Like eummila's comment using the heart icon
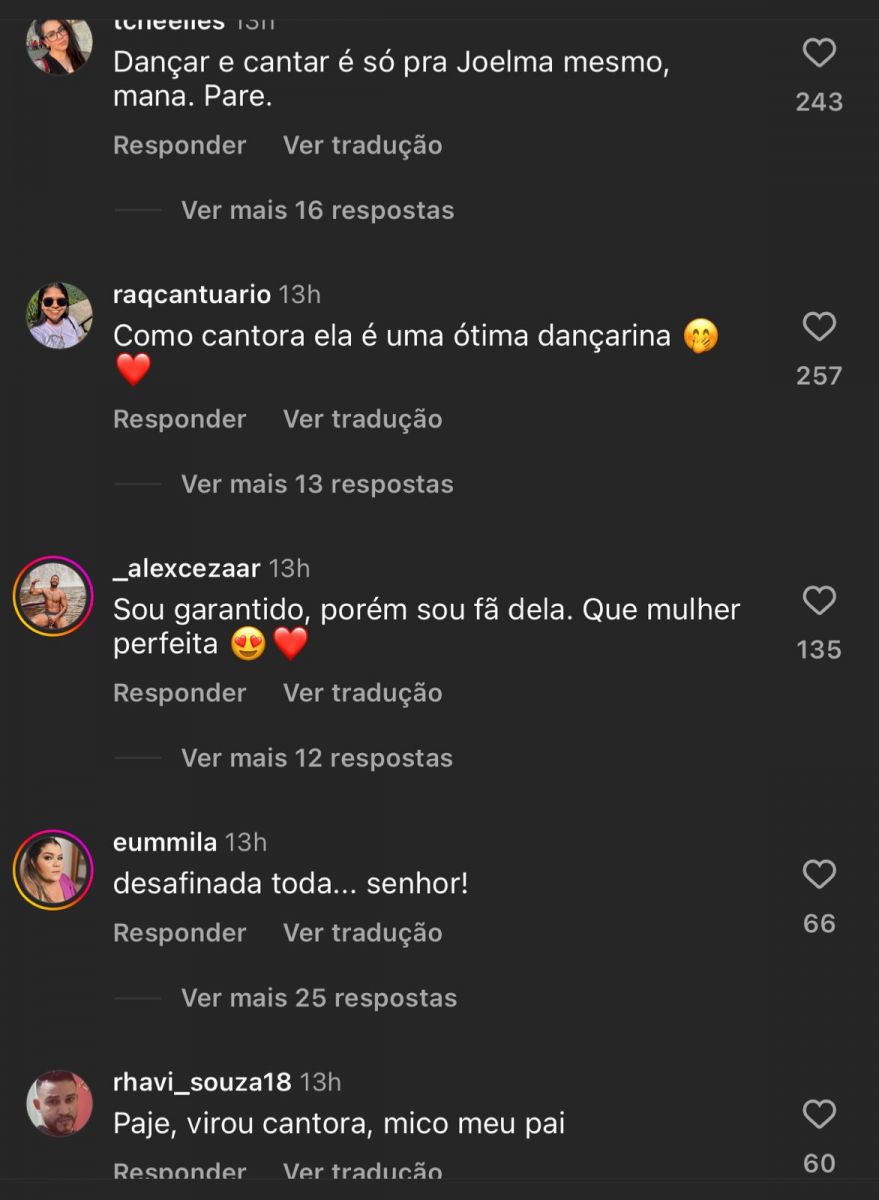The width and height of the screenshot is (879, 1200). click(x=819, y=875)
